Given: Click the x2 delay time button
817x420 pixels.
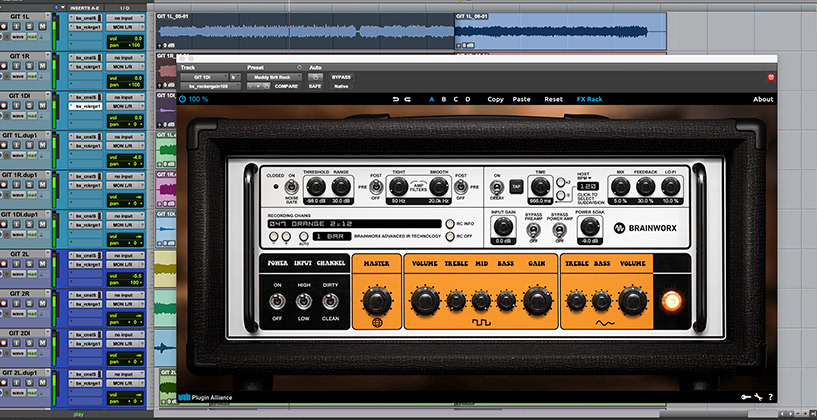Looking at the screenshot, I should tap(560, 182).
